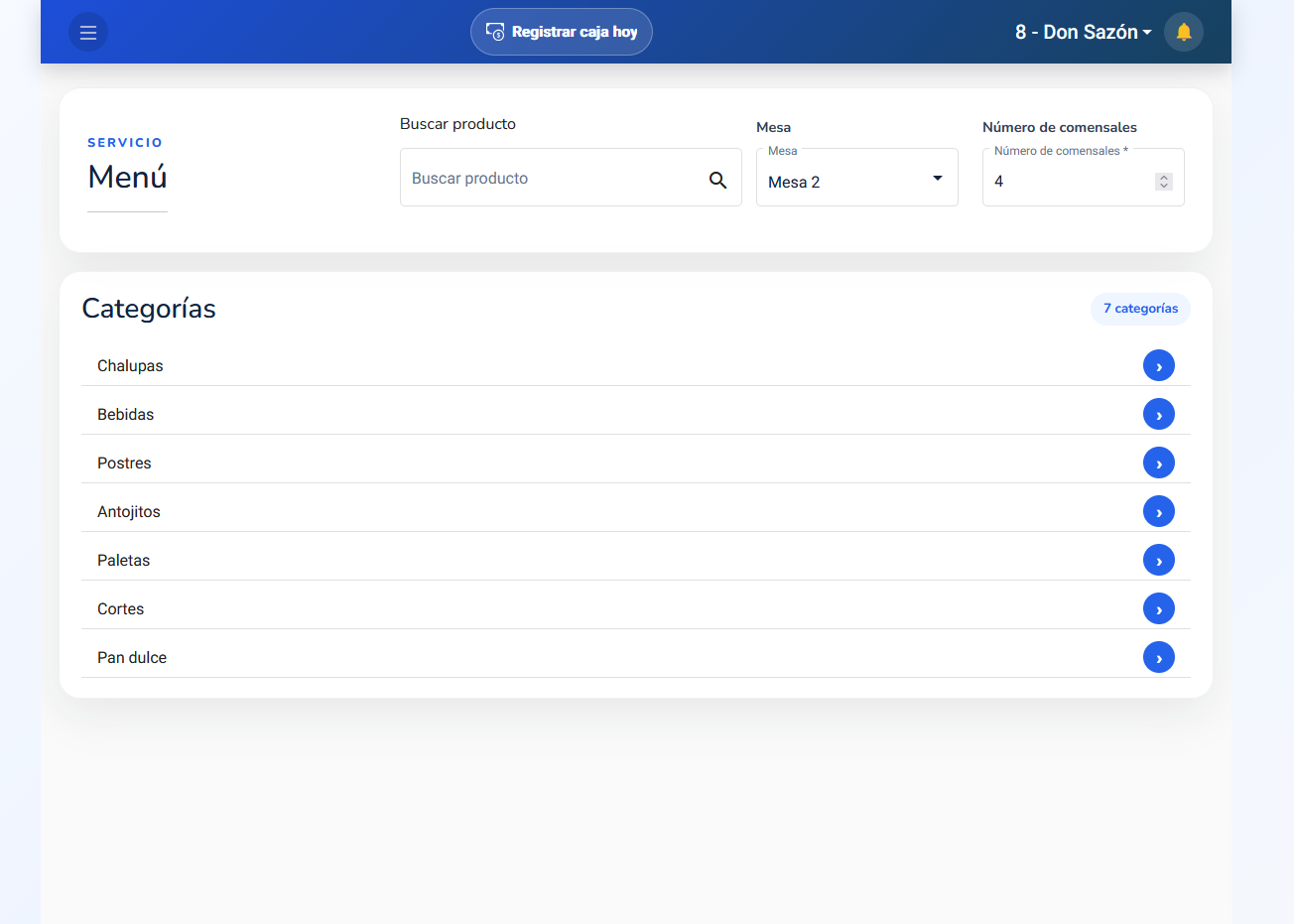Open Pan dulce category arrow
Screen dimensions: 1294x924
[1159, 657]
